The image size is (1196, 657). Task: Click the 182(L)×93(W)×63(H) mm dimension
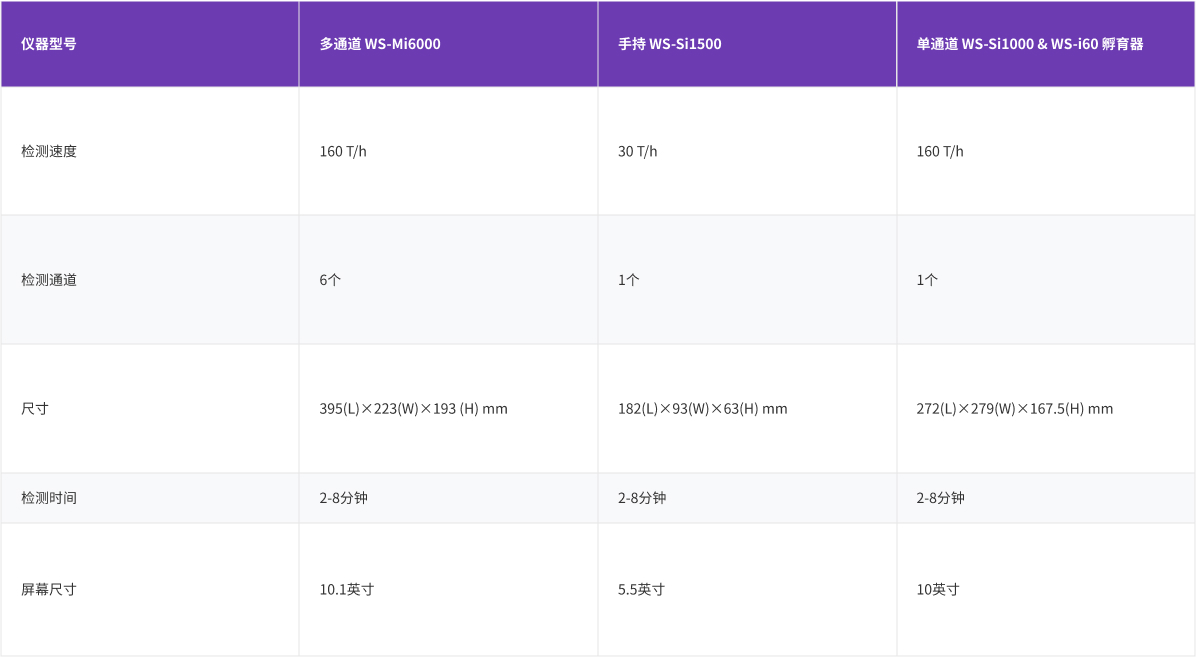pos(702,409)
